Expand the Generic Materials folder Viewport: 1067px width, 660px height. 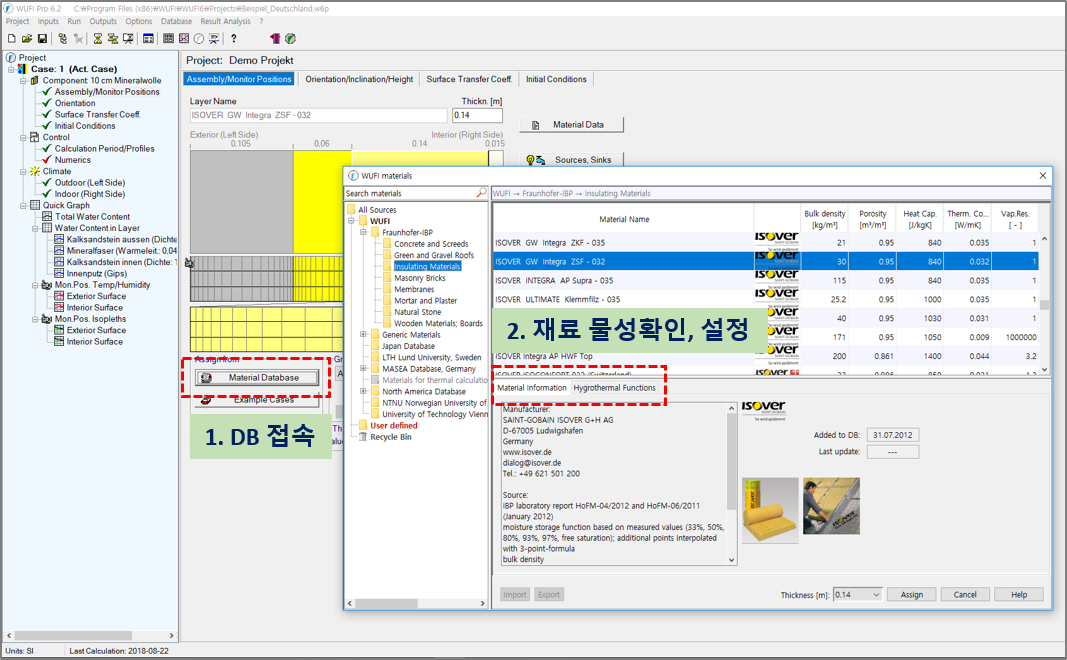364,335
